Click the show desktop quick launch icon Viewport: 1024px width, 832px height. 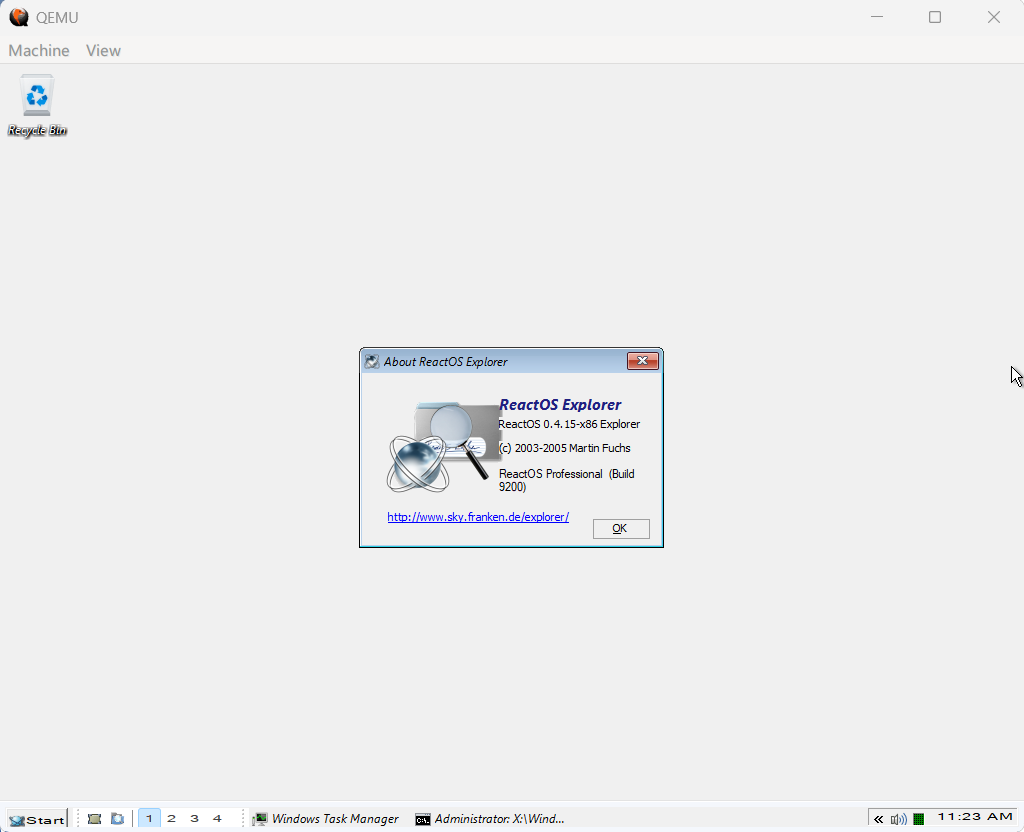pos(95,818)
